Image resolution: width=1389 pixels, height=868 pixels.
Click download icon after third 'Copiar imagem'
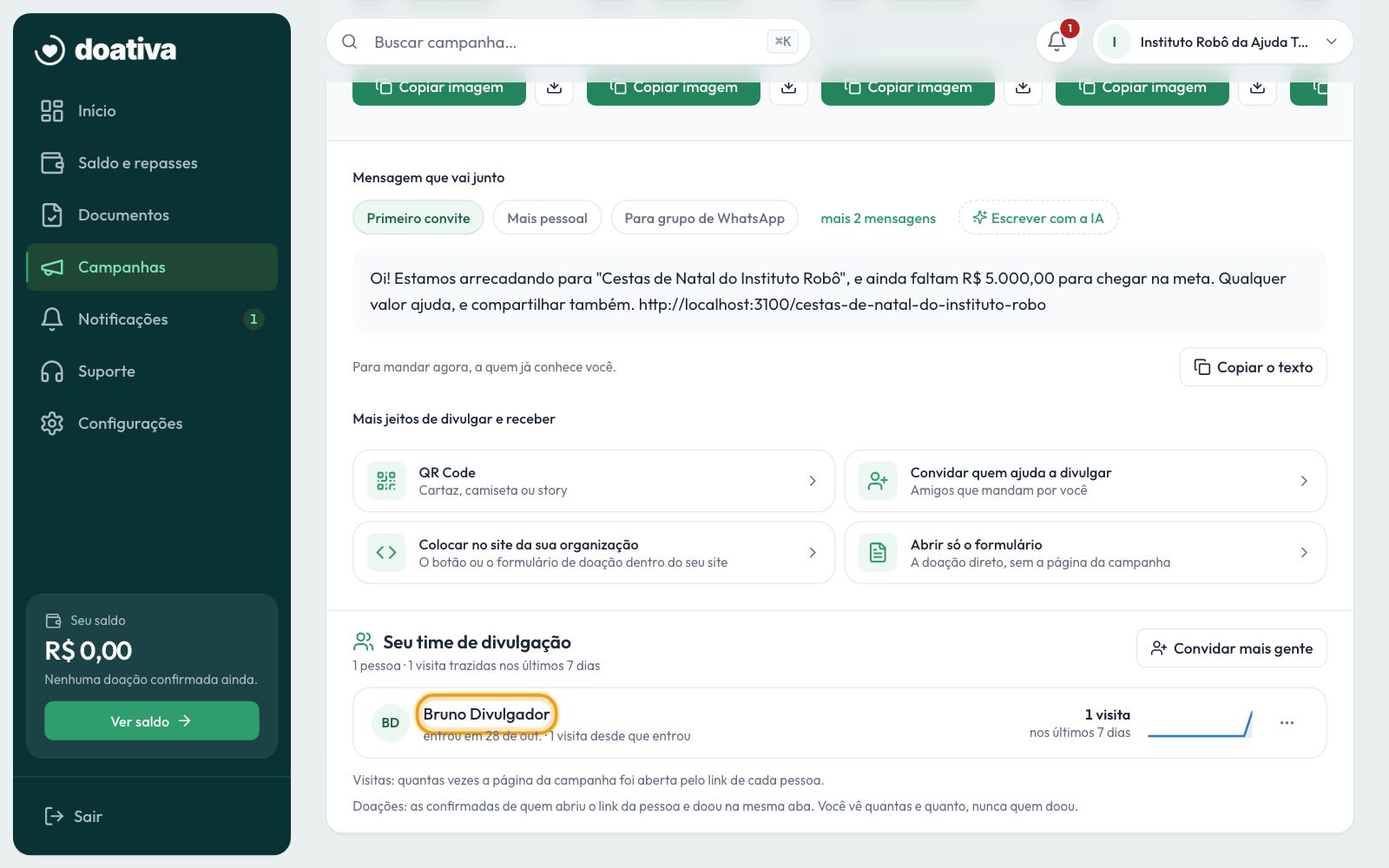coord(1023,87)
